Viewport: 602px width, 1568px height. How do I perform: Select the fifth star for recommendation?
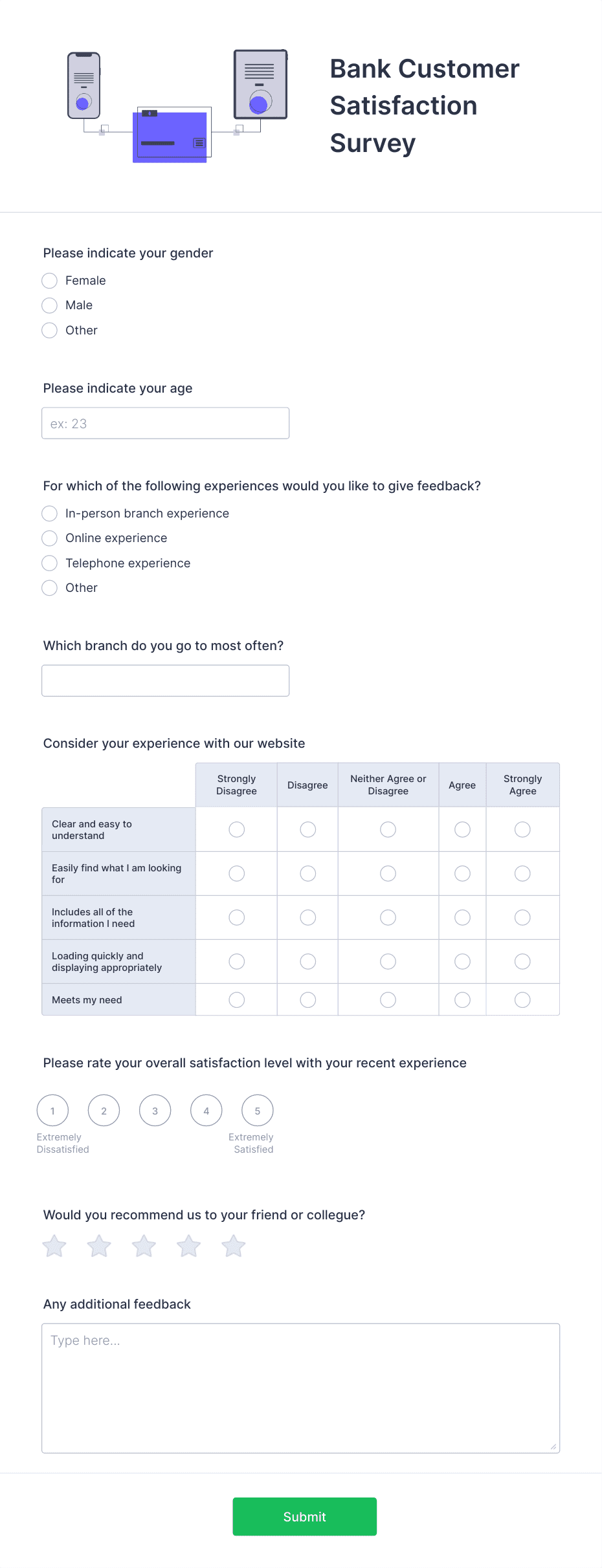[233, 1245]
